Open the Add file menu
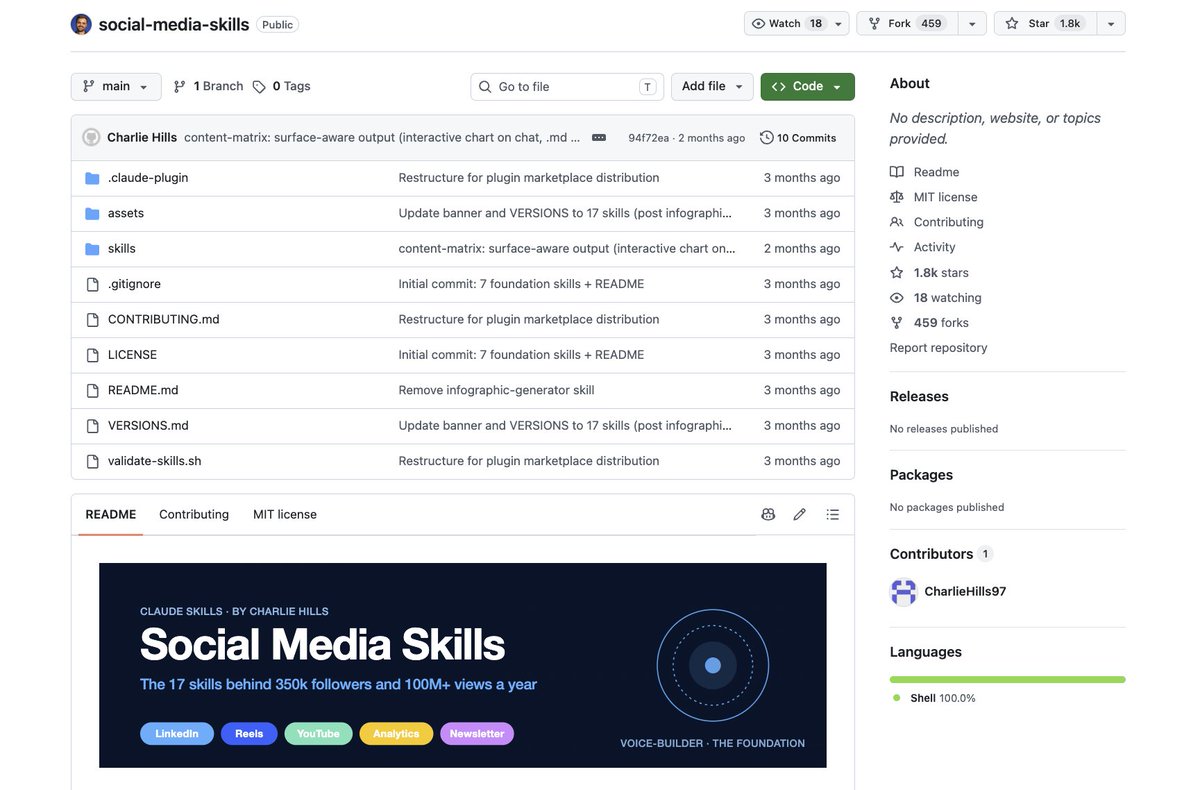Viewport: 1200px width, 790px height. coord(712,87)
